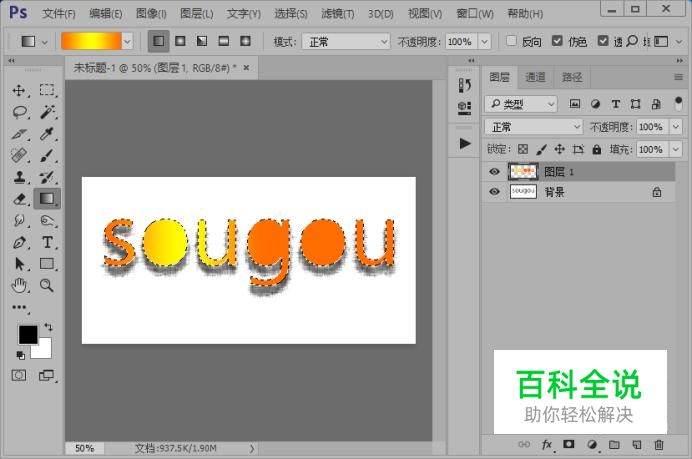Select the Spot Healing Brush tool
Screen dimensions: 692x459
click(19, 155)
